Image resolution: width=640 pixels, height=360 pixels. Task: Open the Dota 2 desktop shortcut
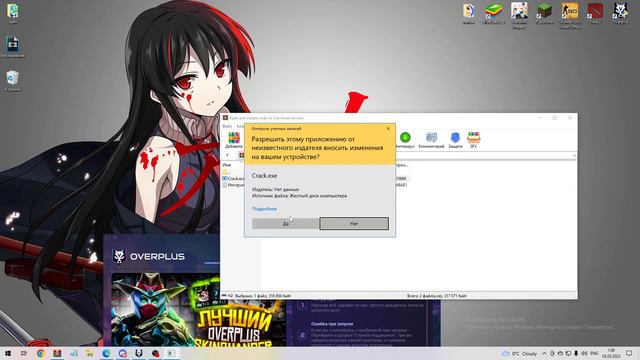(x=595, y=13)
